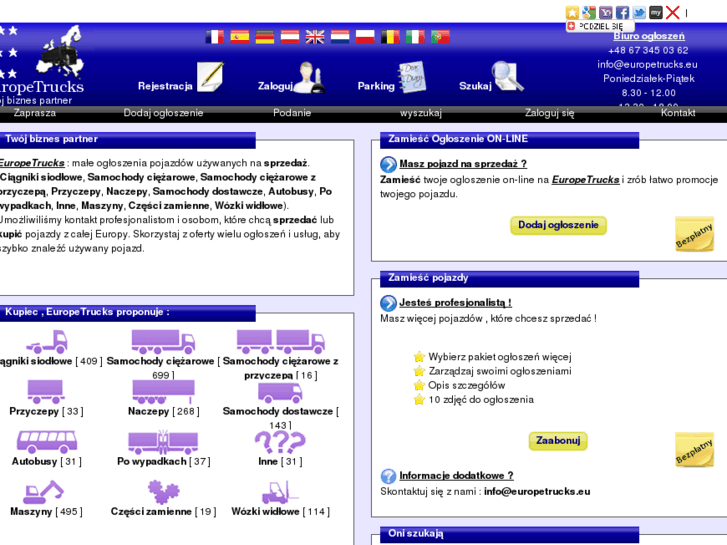Screen dimensions: 727x545
Task: Click Wózki widłowe category label
Action: pos(265,512)
